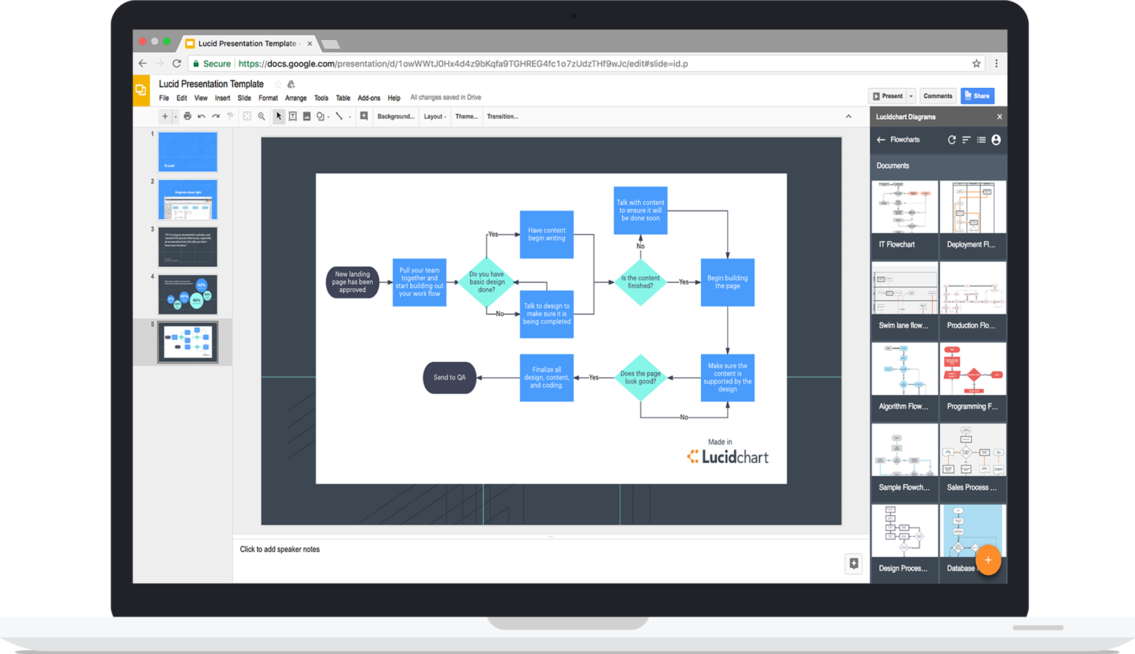1135x654 pixels.
Task: Click the paint format roller icon
Action: (230, 116)
